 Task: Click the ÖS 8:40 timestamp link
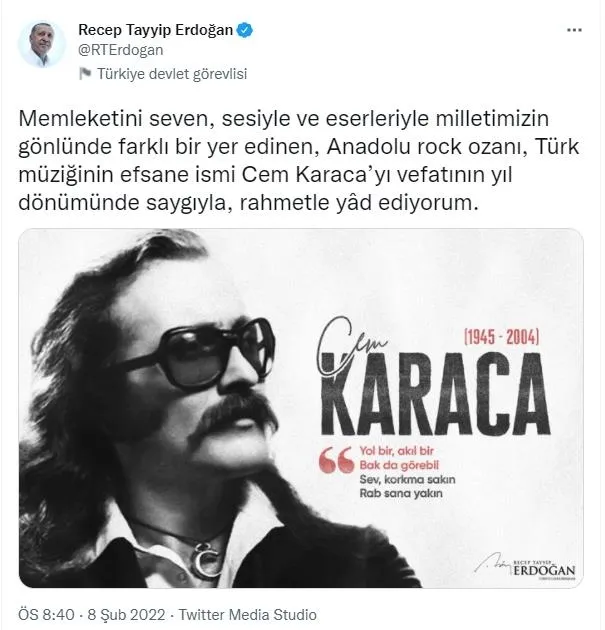click(47, 615)
